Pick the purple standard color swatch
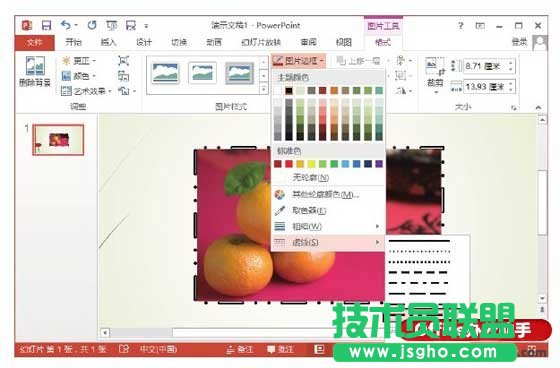The image size is (560, 368). [379, 164]
